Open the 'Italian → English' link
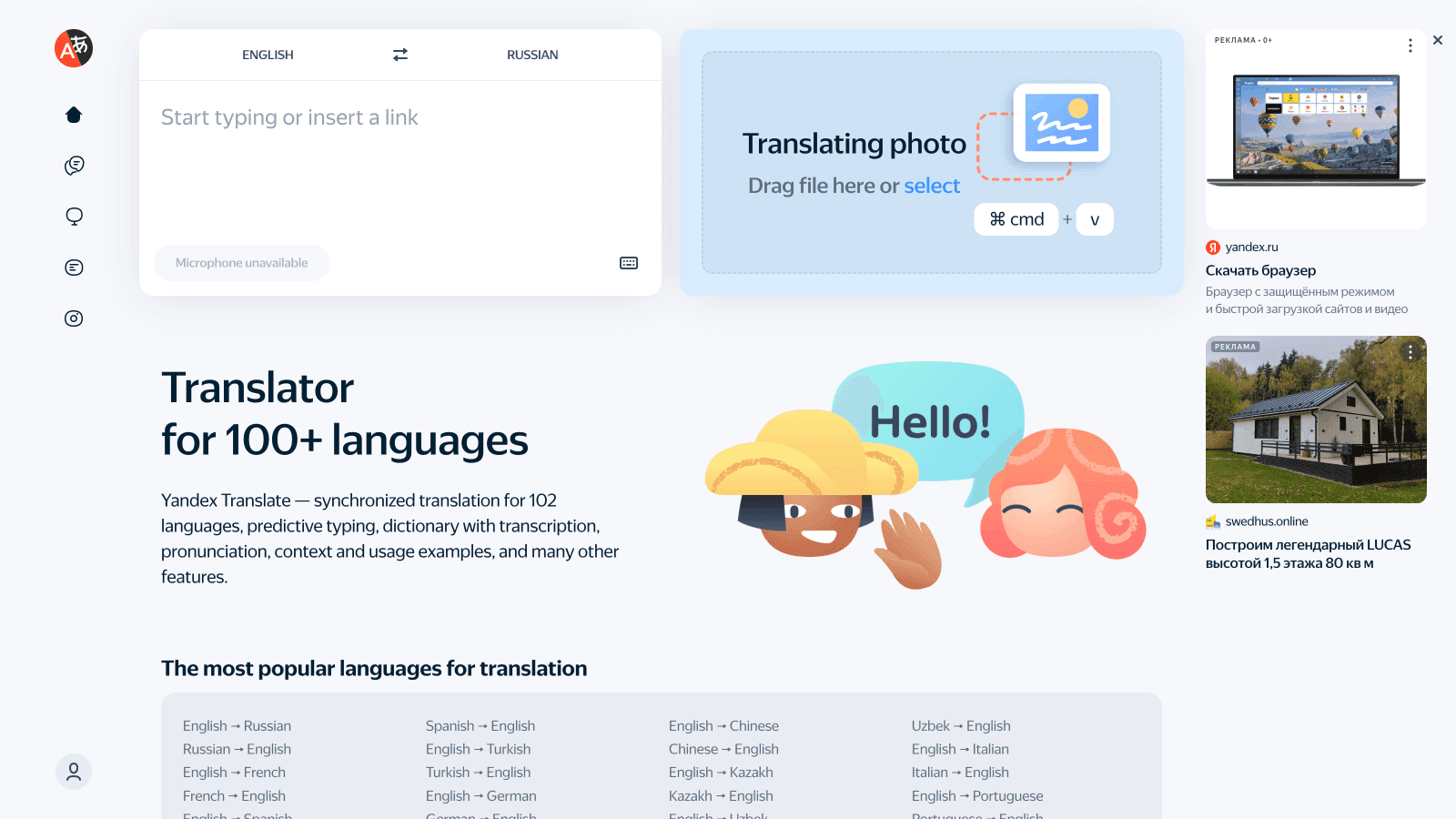 (960, 773)
